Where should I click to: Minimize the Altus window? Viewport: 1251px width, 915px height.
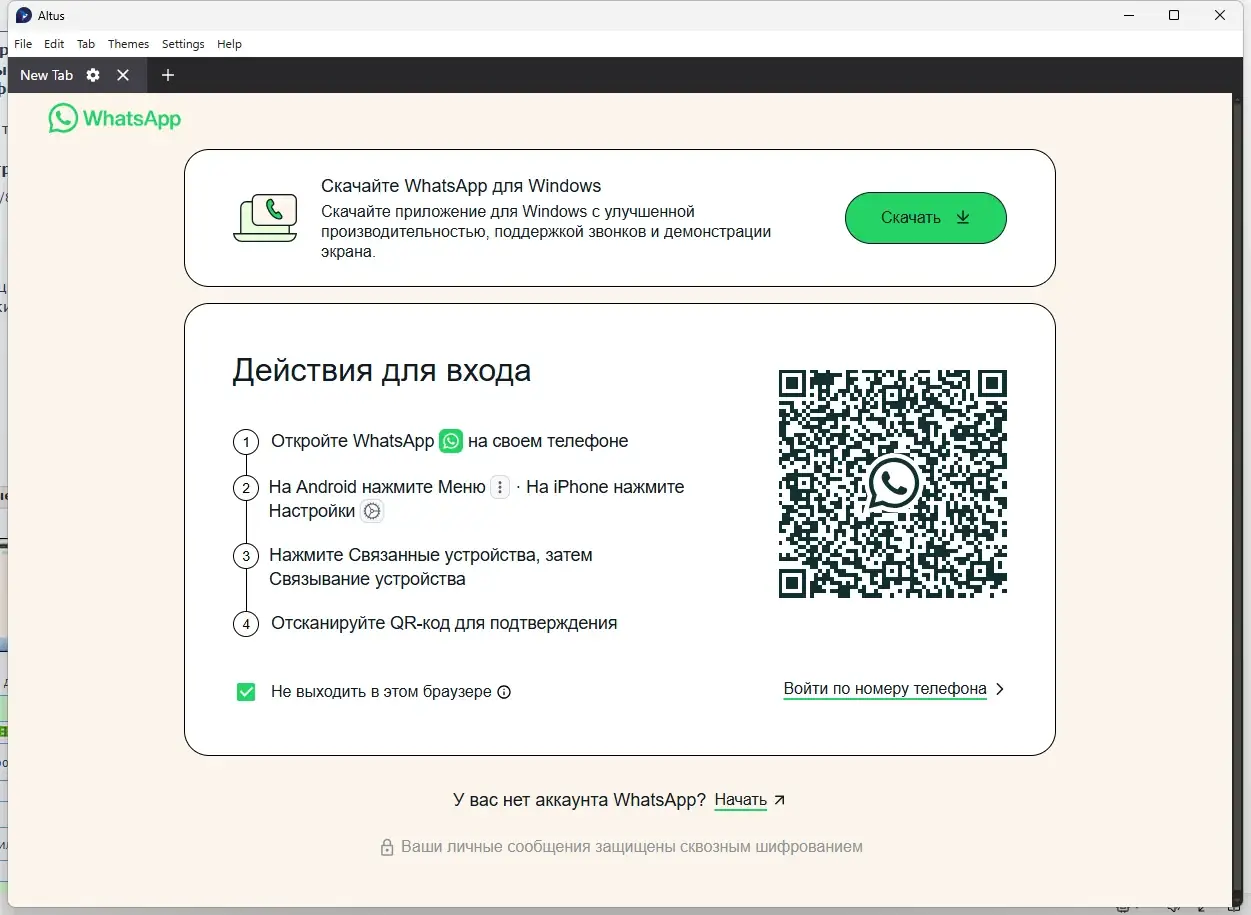coord(1129,15)
